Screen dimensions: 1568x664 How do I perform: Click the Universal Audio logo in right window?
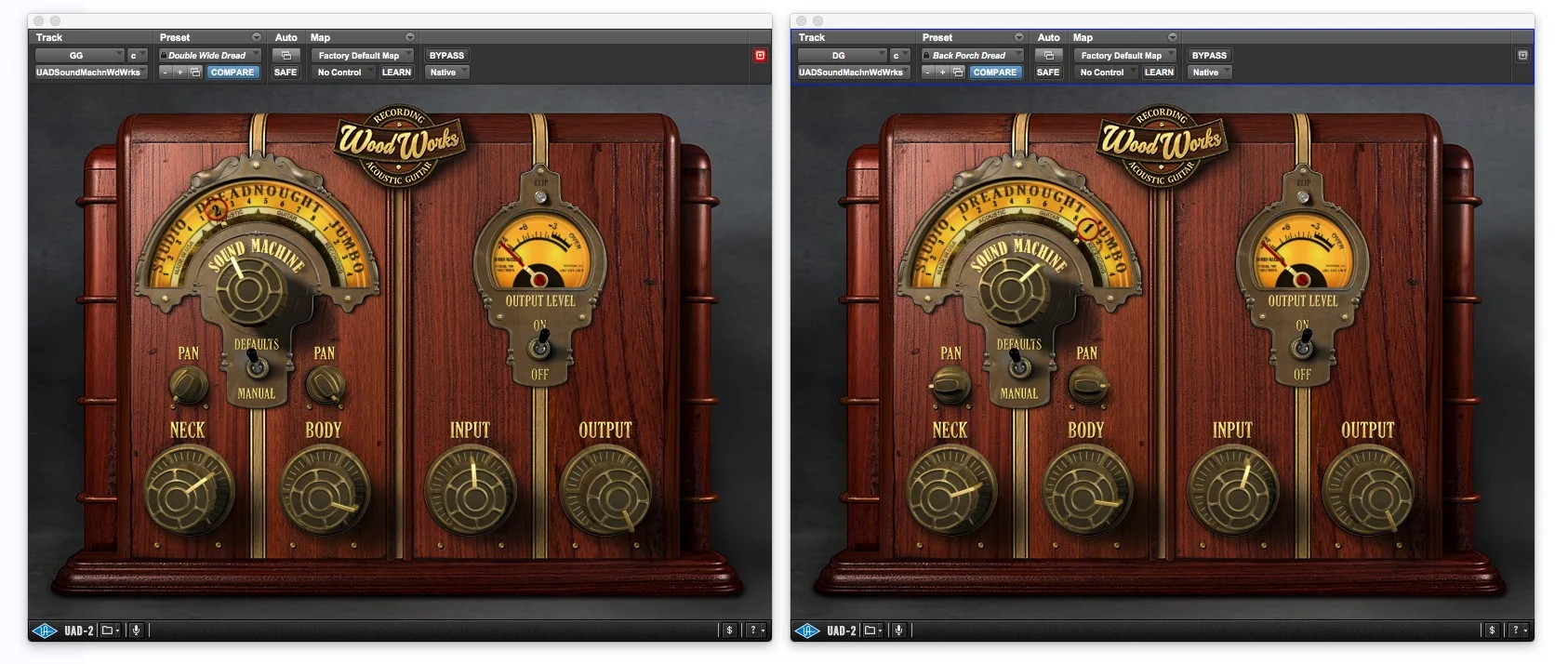click(x=807, y=631)
